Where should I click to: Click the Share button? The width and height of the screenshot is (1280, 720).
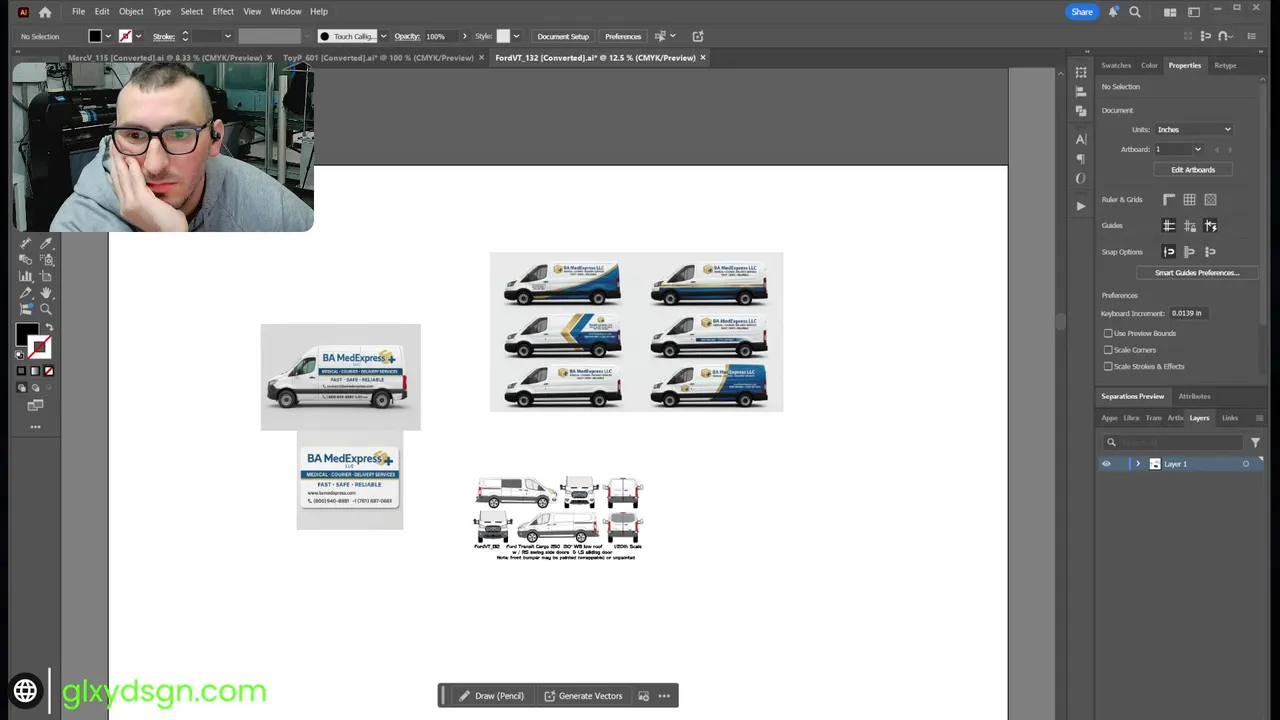point(1082,12)
